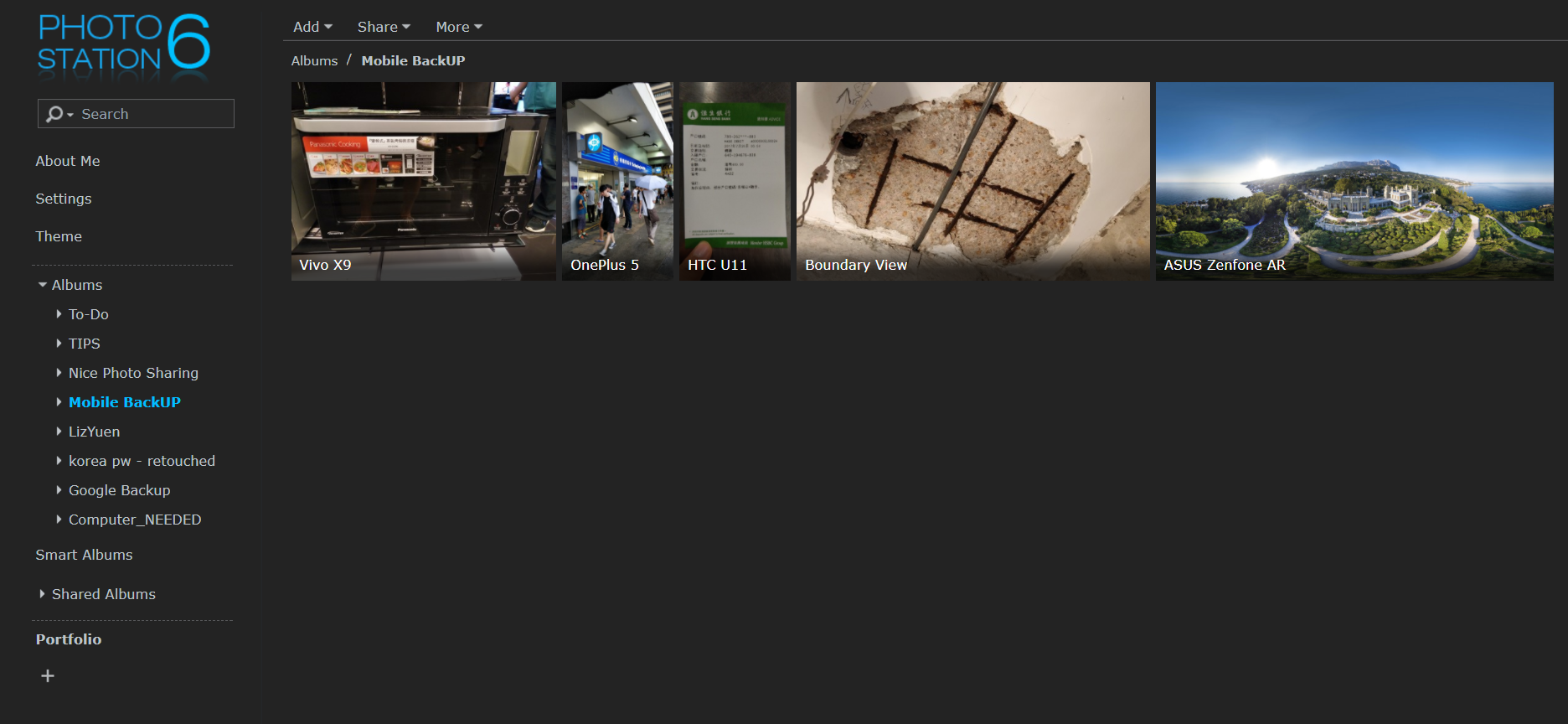Select korea pw - retouched album

[142, 461]
